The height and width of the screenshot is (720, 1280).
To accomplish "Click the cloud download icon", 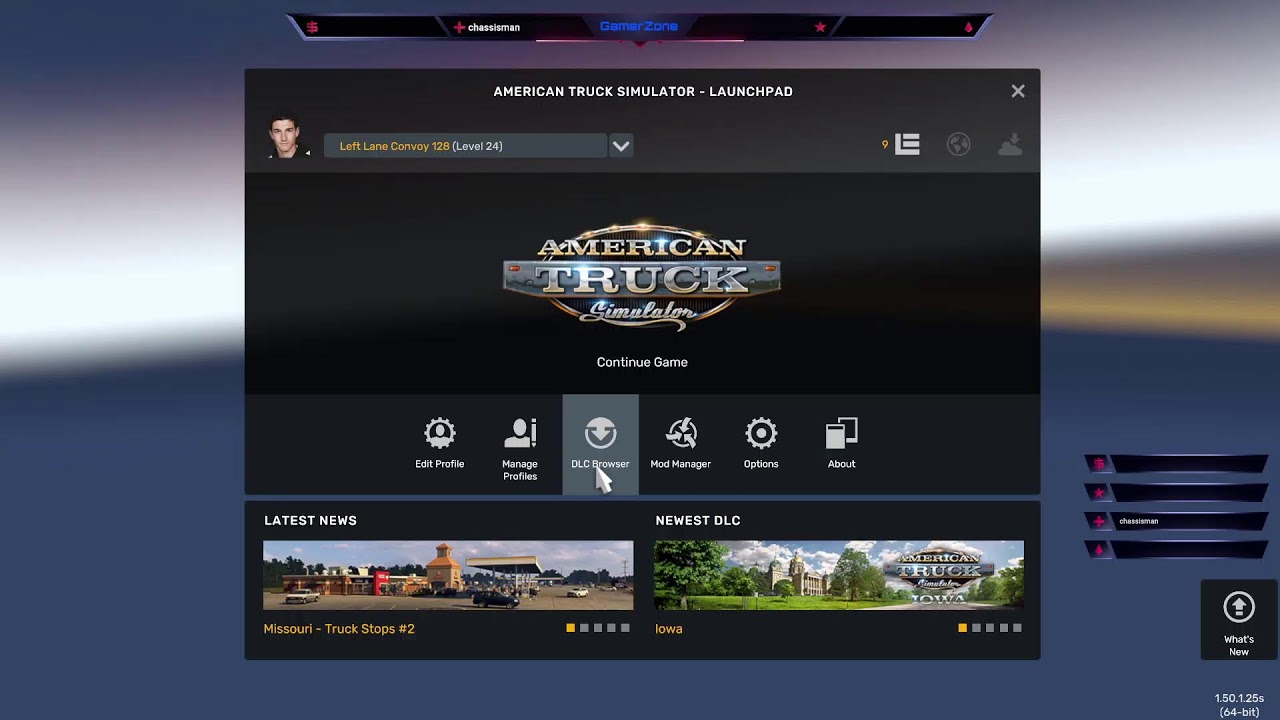I will pos(1010,145).
